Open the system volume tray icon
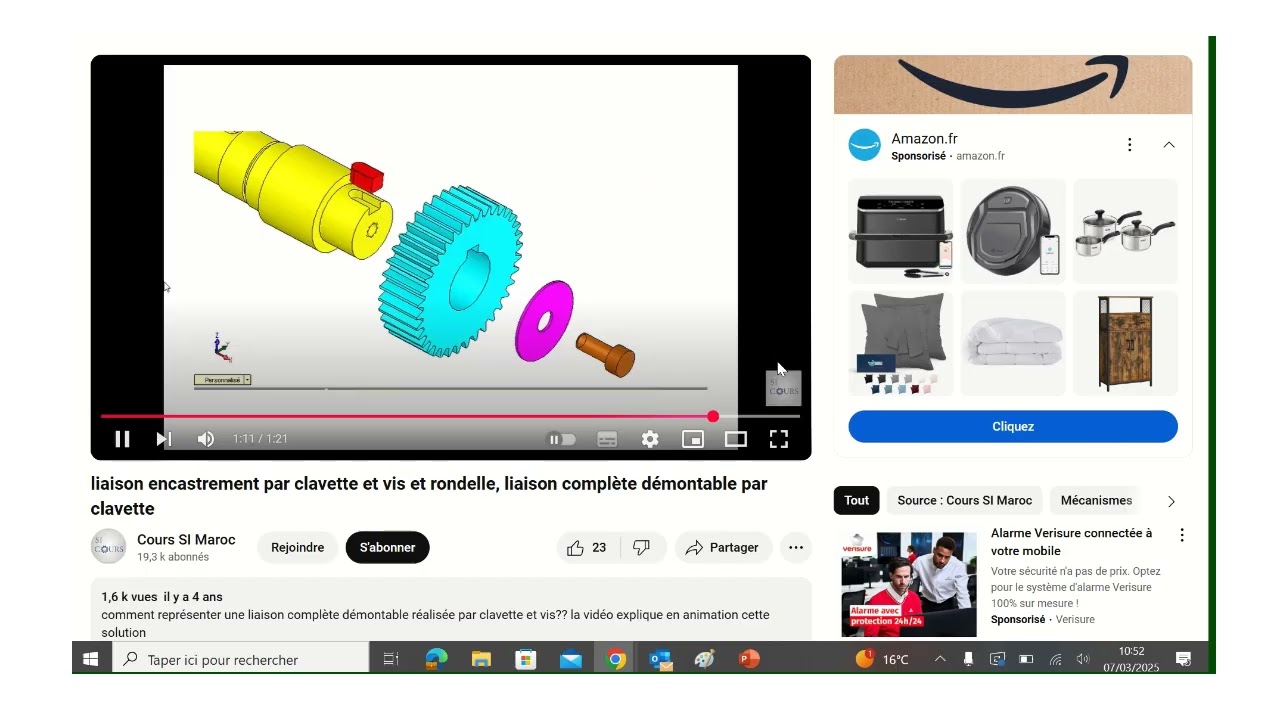Screen dimensions: 1280x720 [1083, 659]
